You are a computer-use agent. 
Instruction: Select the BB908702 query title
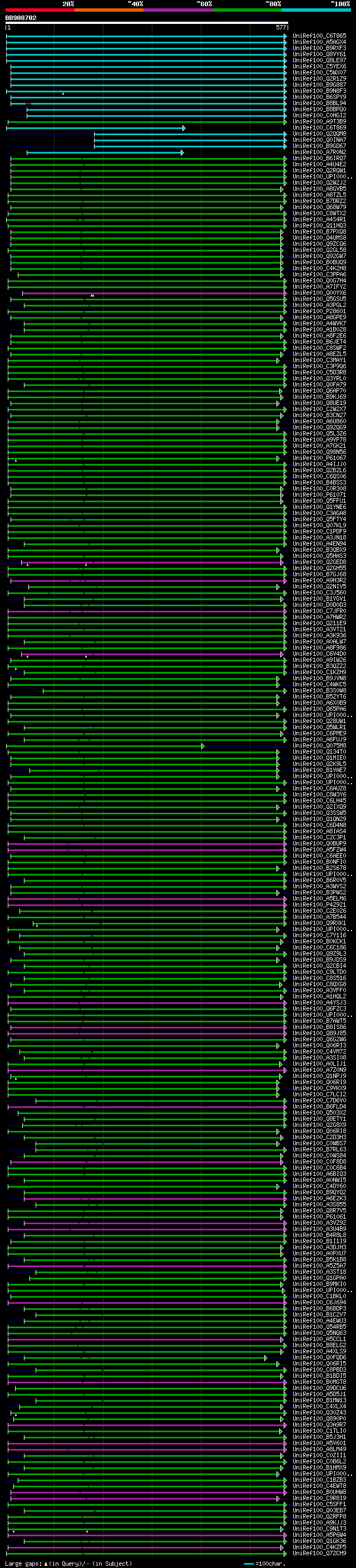pos(21,18)
